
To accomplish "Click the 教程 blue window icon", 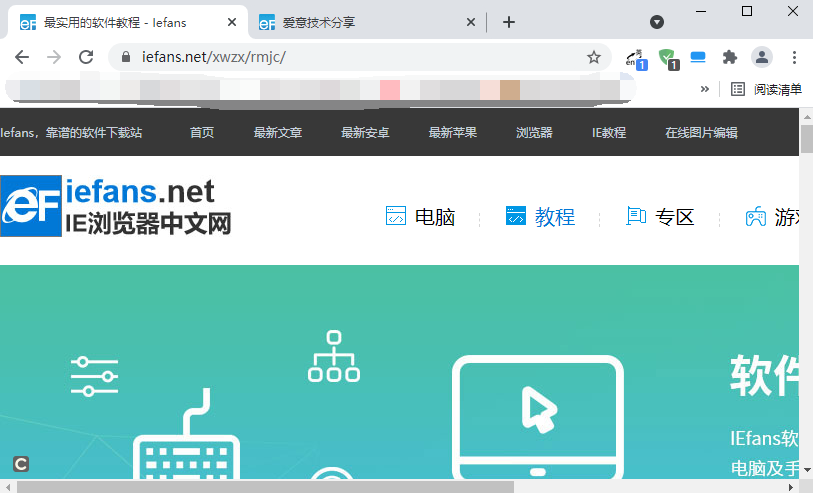I will point(516,216).
